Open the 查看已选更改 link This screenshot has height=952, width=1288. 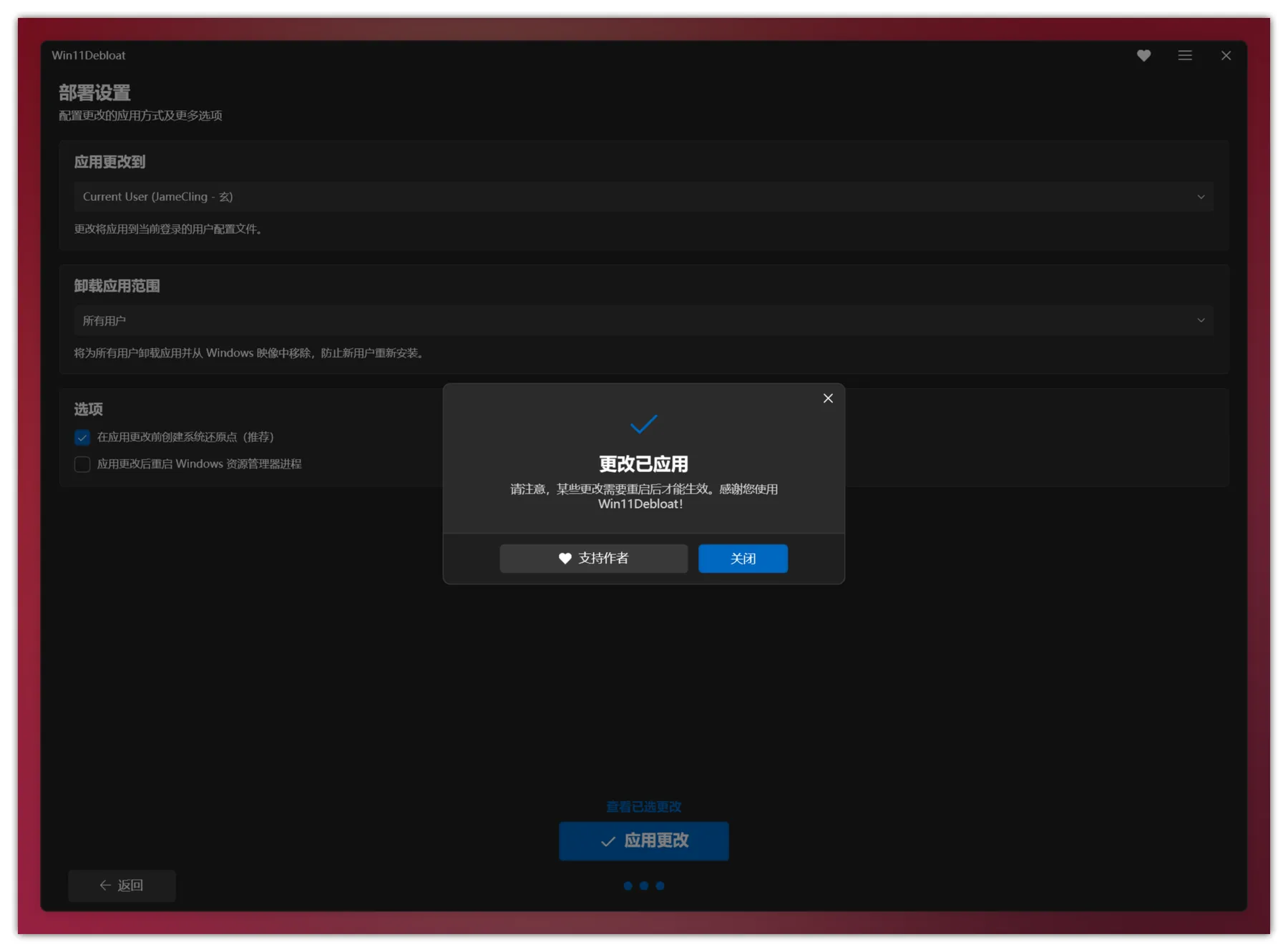(x=643, y=807)
